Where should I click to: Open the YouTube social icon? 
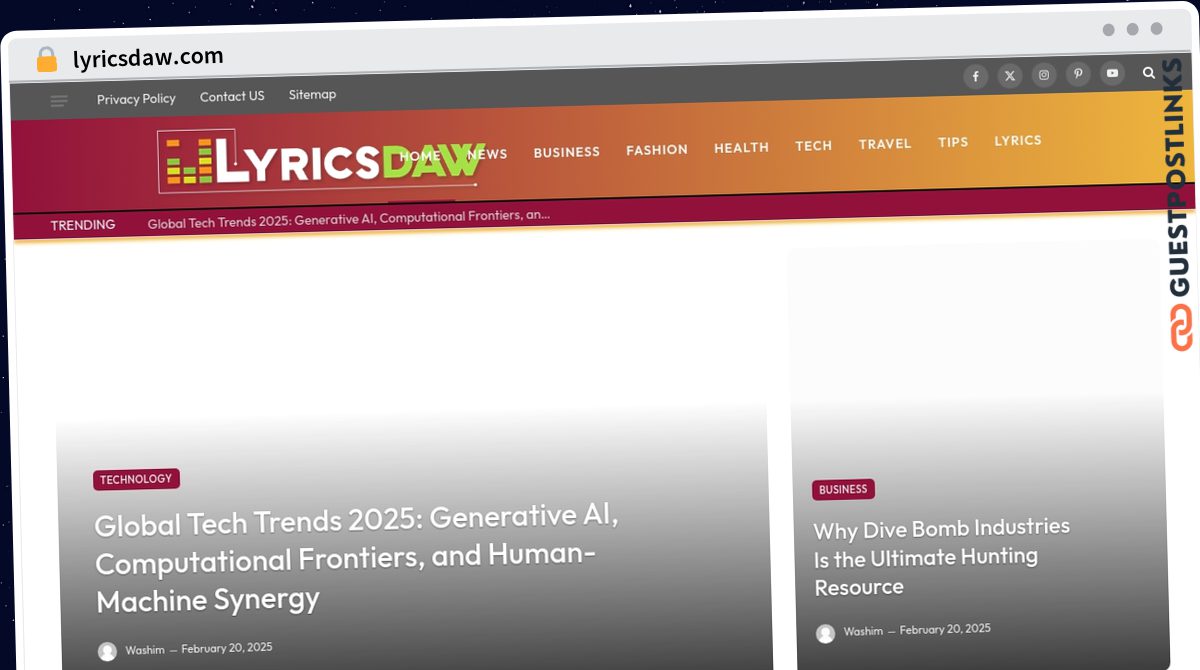(1112, 73)
